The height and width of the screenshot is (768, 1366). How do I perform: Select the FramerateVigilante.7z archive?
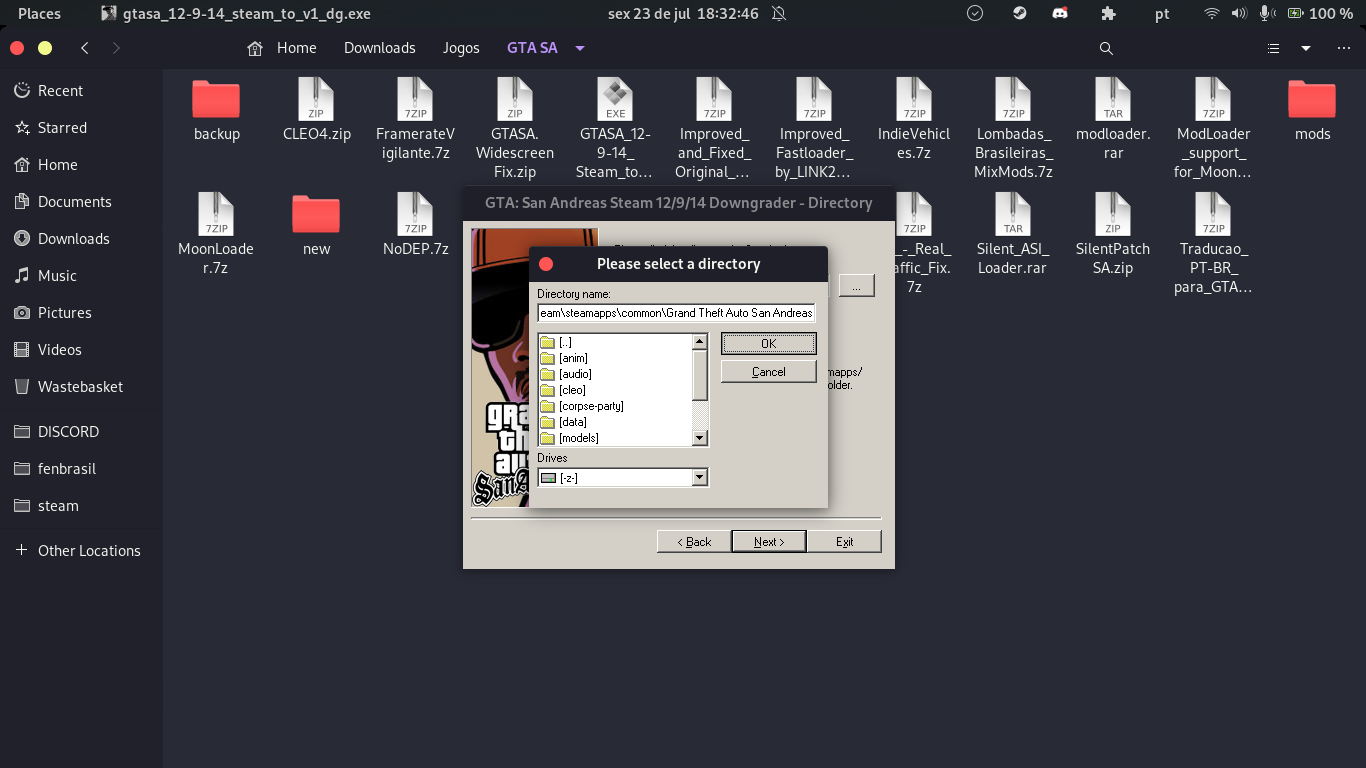[x=415, y=119]
